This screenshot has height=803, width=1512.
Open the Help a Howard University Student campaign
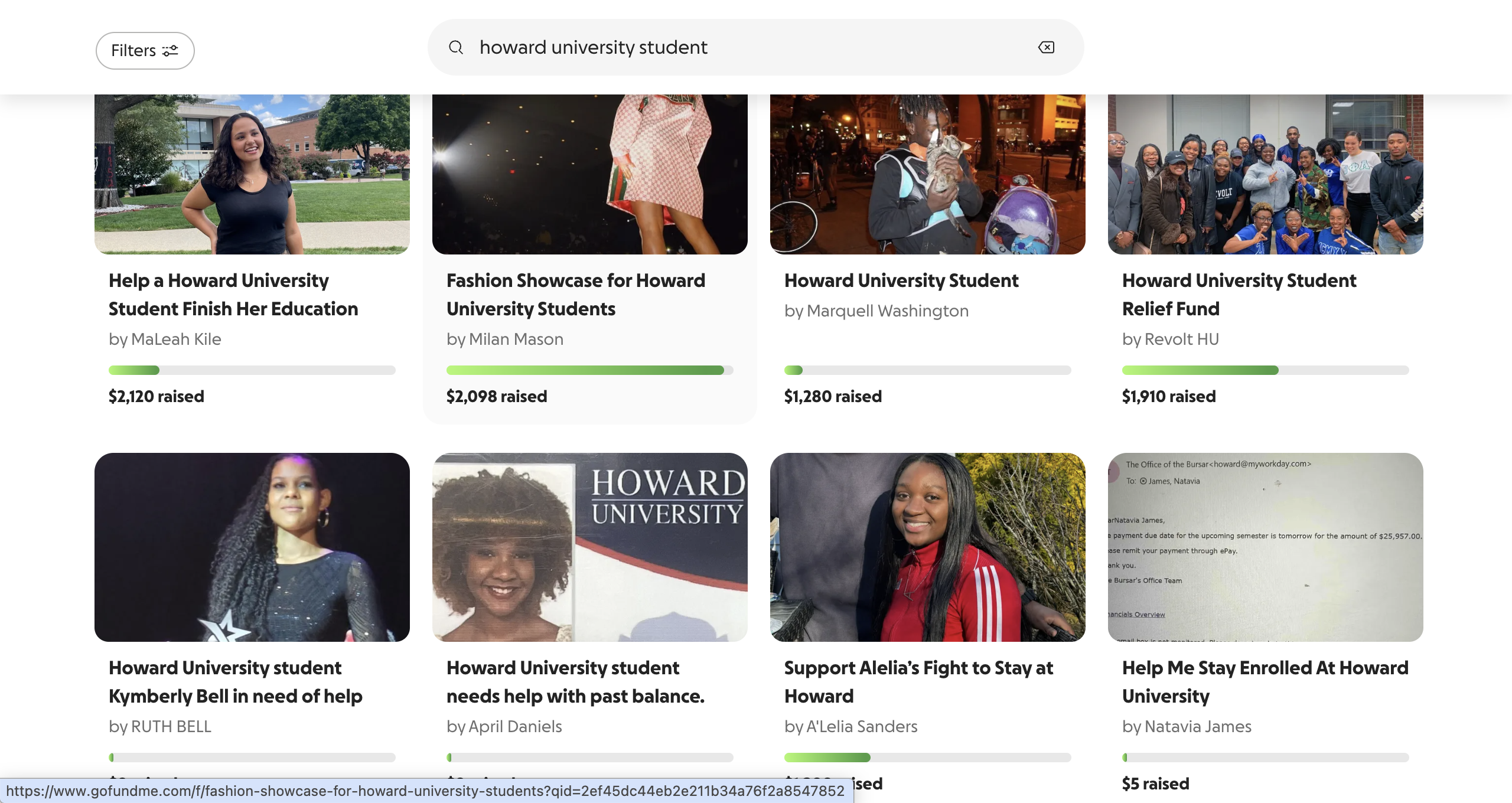tap(233, 295)
